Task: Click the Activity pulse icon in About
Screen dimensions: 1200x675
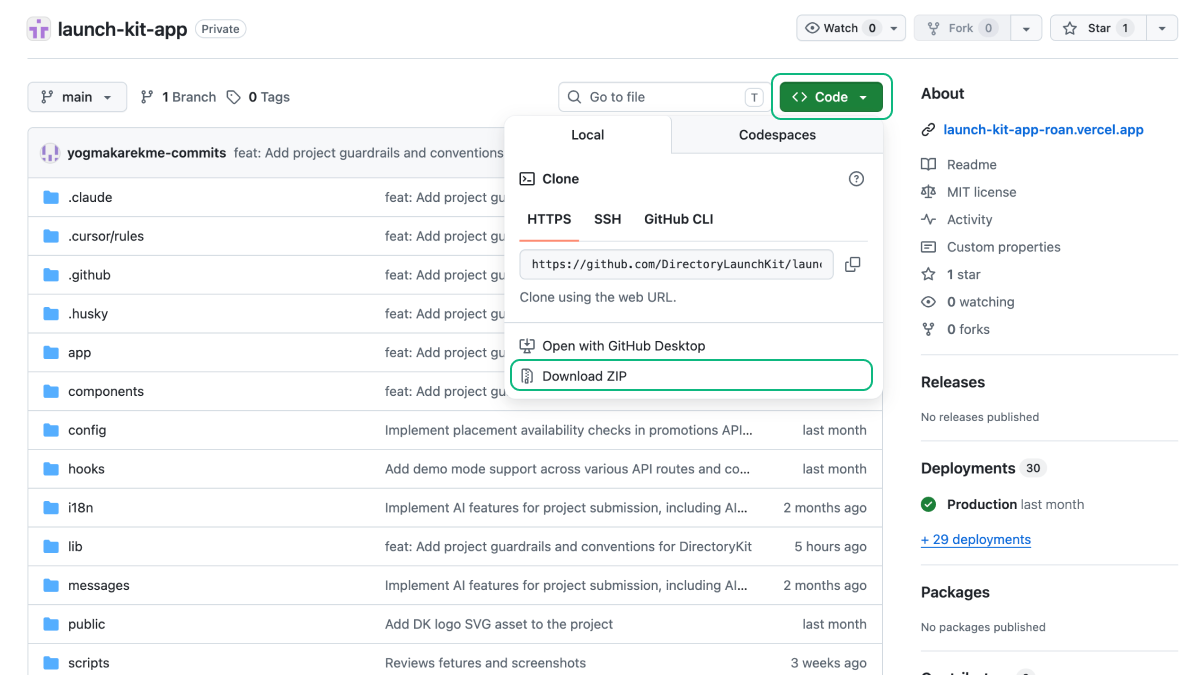Action: click(x=928, y=220)
